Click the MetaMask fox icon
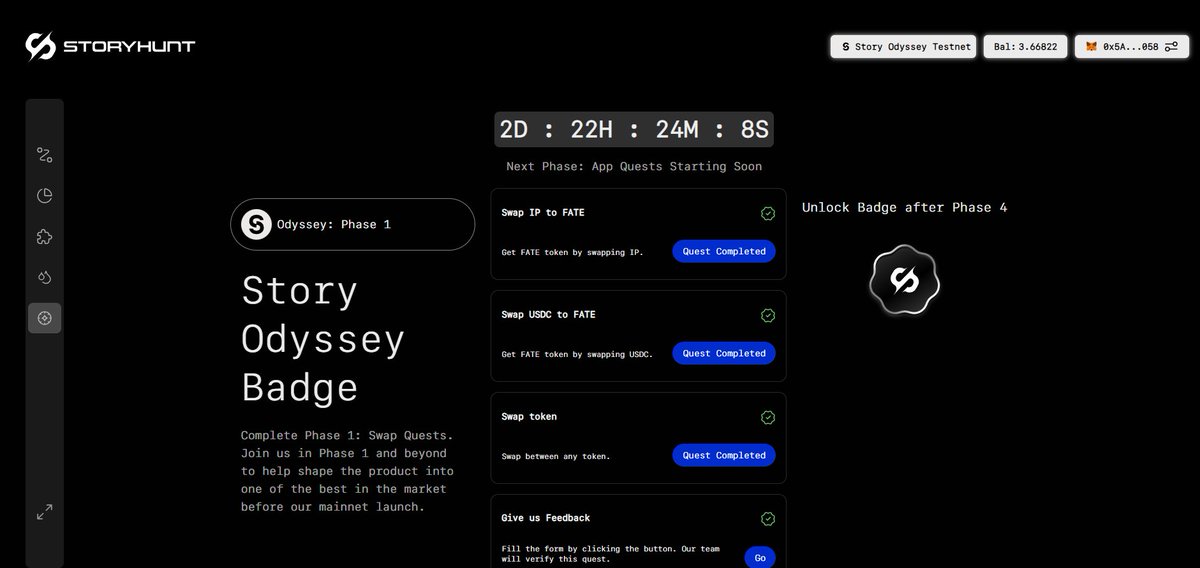This screenshot has width=1200, height=568. click(1091, 46)
